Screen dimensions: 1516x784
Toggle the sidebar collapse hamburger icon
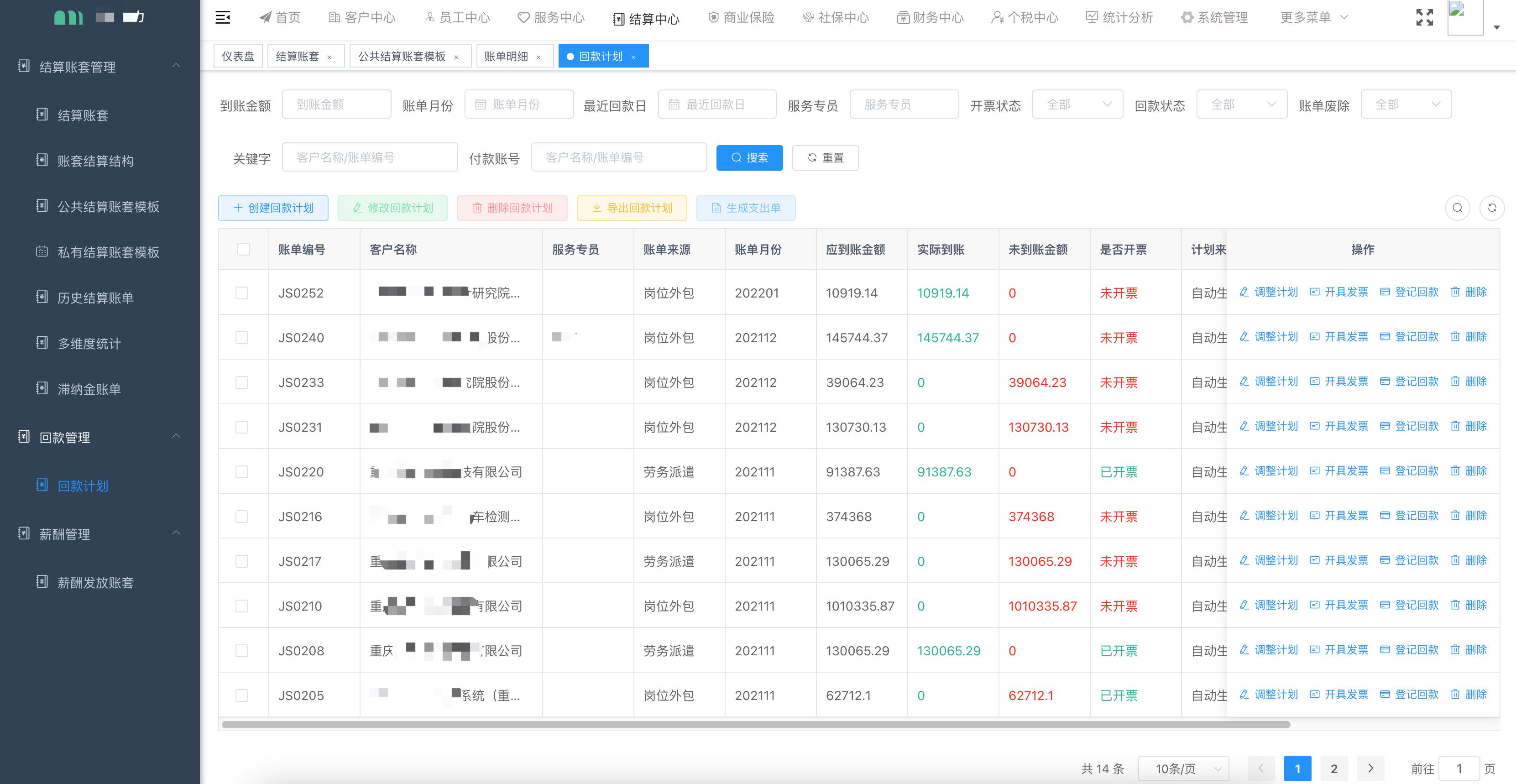222,18
